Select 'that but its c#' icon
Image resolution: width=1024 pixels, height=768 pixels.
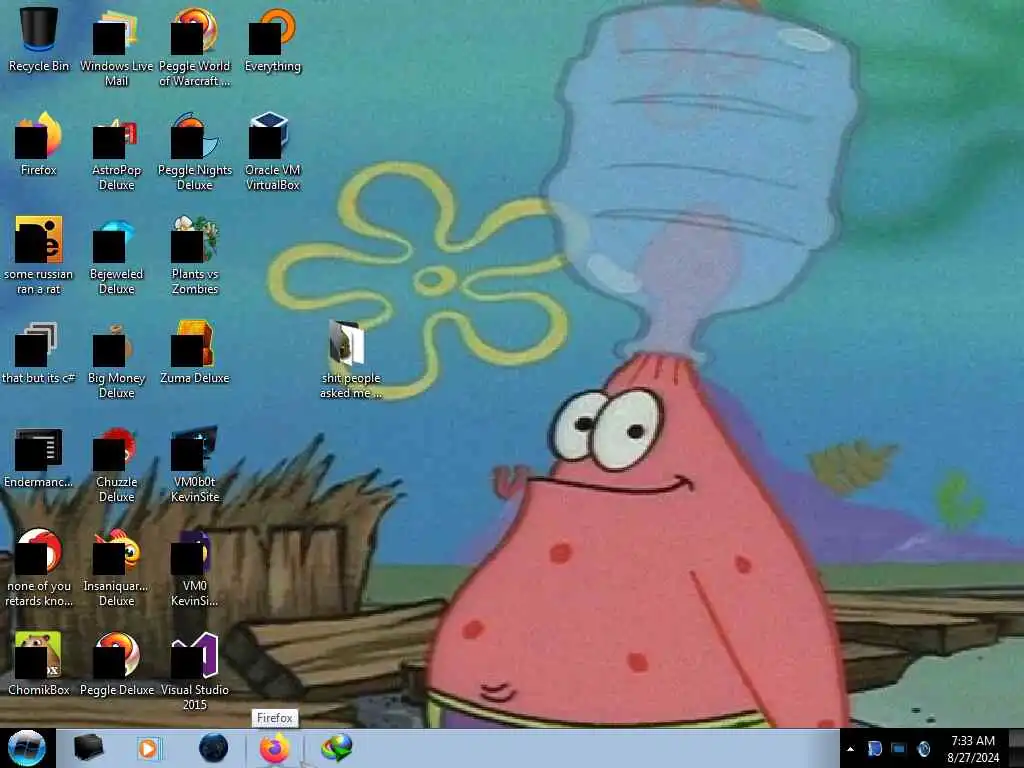coord(39,352)
